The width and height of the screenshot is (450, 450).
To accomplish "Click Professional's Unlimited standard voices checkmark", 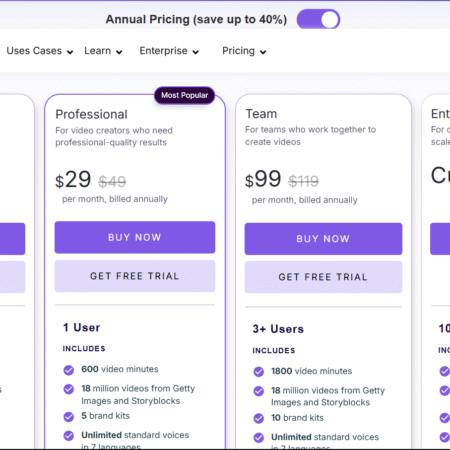I will (69, 436).
